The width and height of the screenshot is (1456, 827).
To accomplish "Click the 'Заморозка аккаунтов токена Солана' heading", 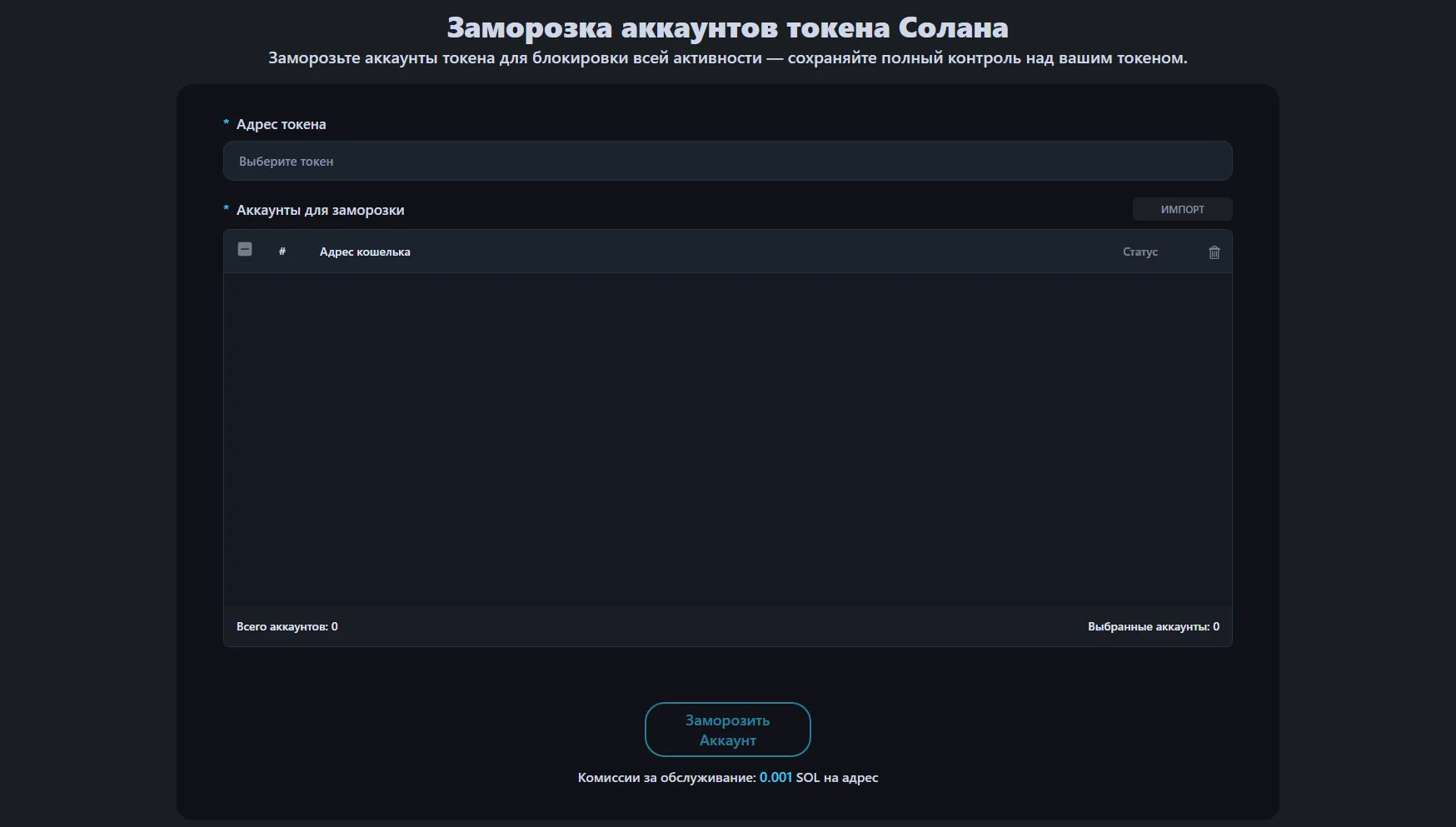I will tap(727, 28).
